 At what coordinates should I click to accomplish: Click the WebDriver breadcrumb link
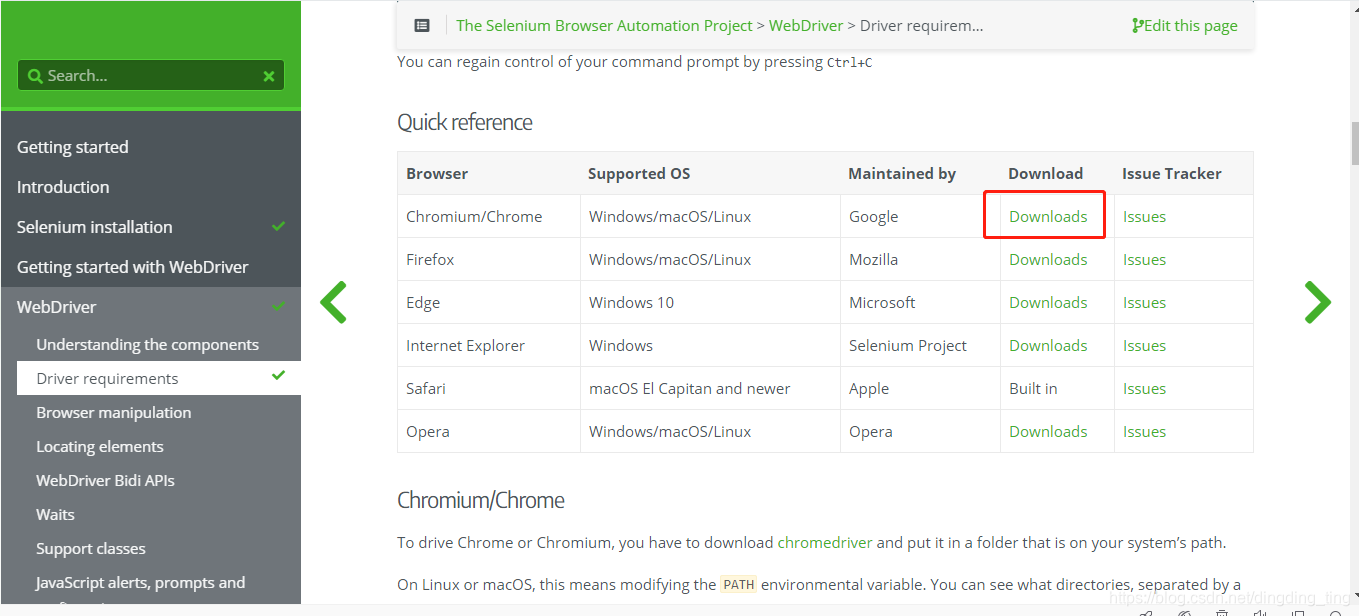coord(806,26)
